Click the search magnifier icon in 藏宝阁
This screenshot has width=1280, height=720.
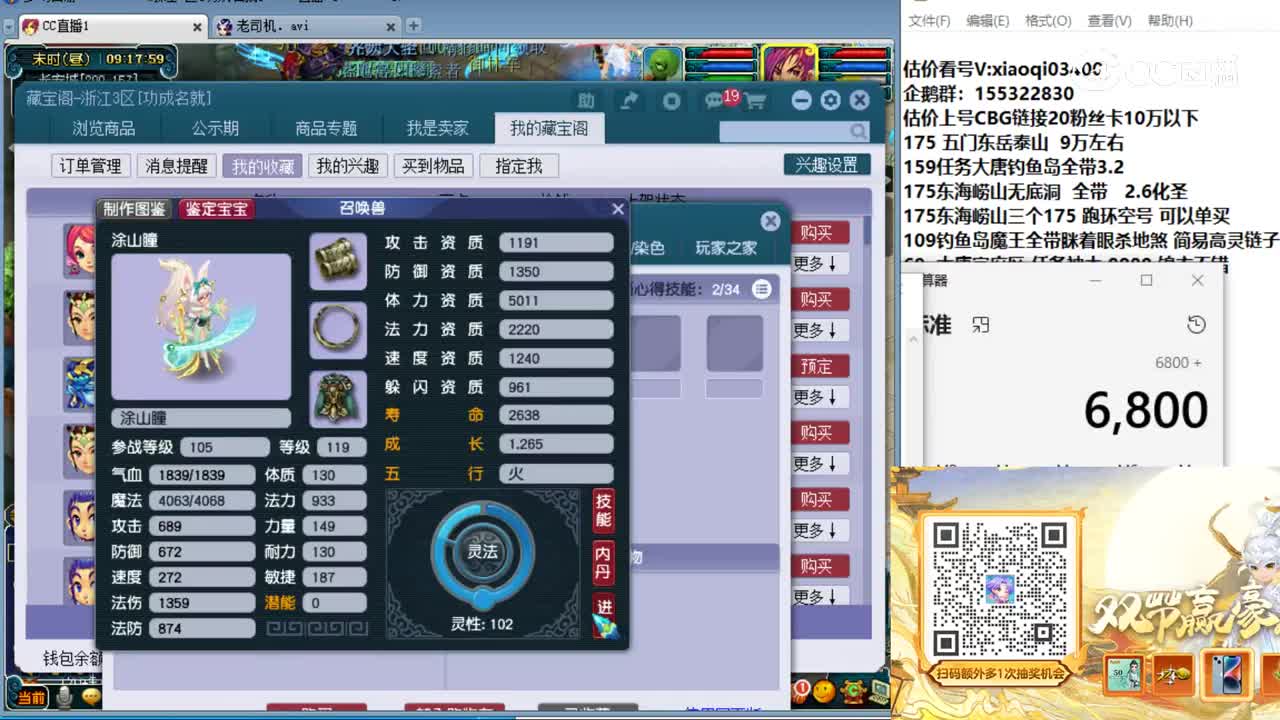click(859, 131)
